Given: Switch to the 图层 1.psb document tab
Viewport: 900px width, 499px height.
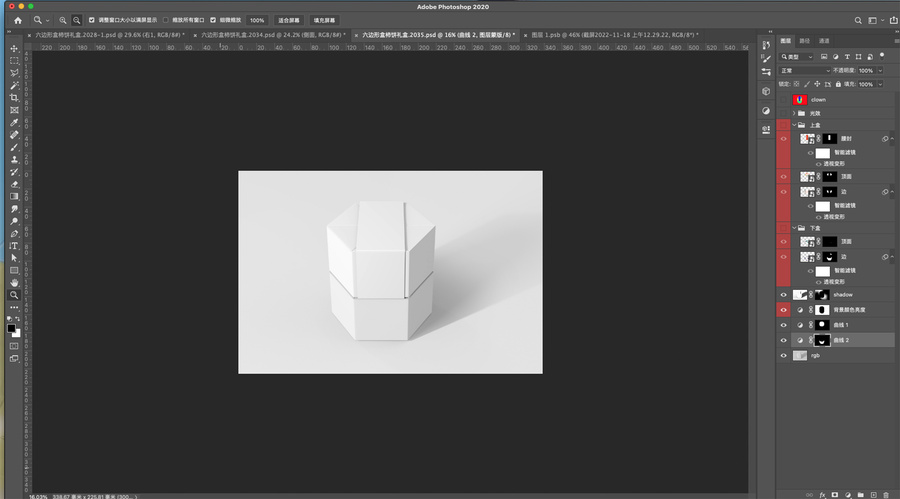Looking at the screenshot, I should (614, 35).
